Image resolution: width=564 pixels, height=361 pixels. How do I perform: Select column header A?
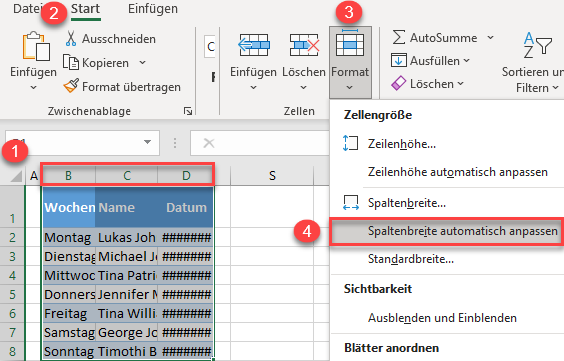[34, 176]
